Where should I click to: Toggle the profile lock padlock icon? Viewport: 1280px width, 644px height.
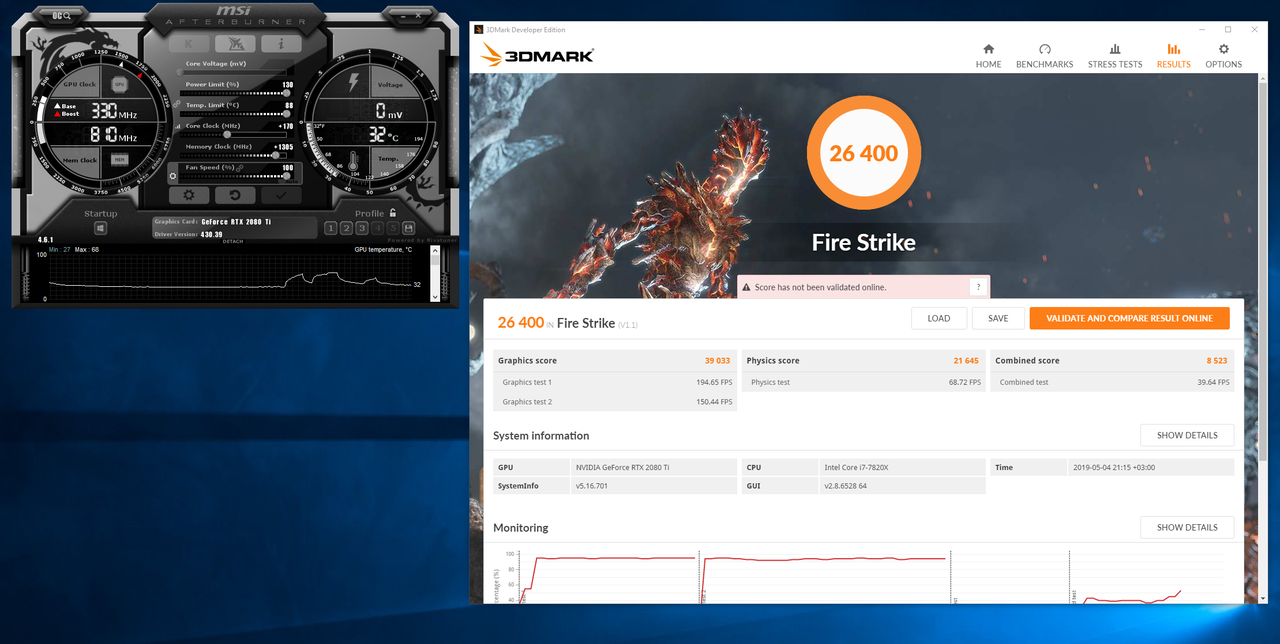(x=393, y=213)
